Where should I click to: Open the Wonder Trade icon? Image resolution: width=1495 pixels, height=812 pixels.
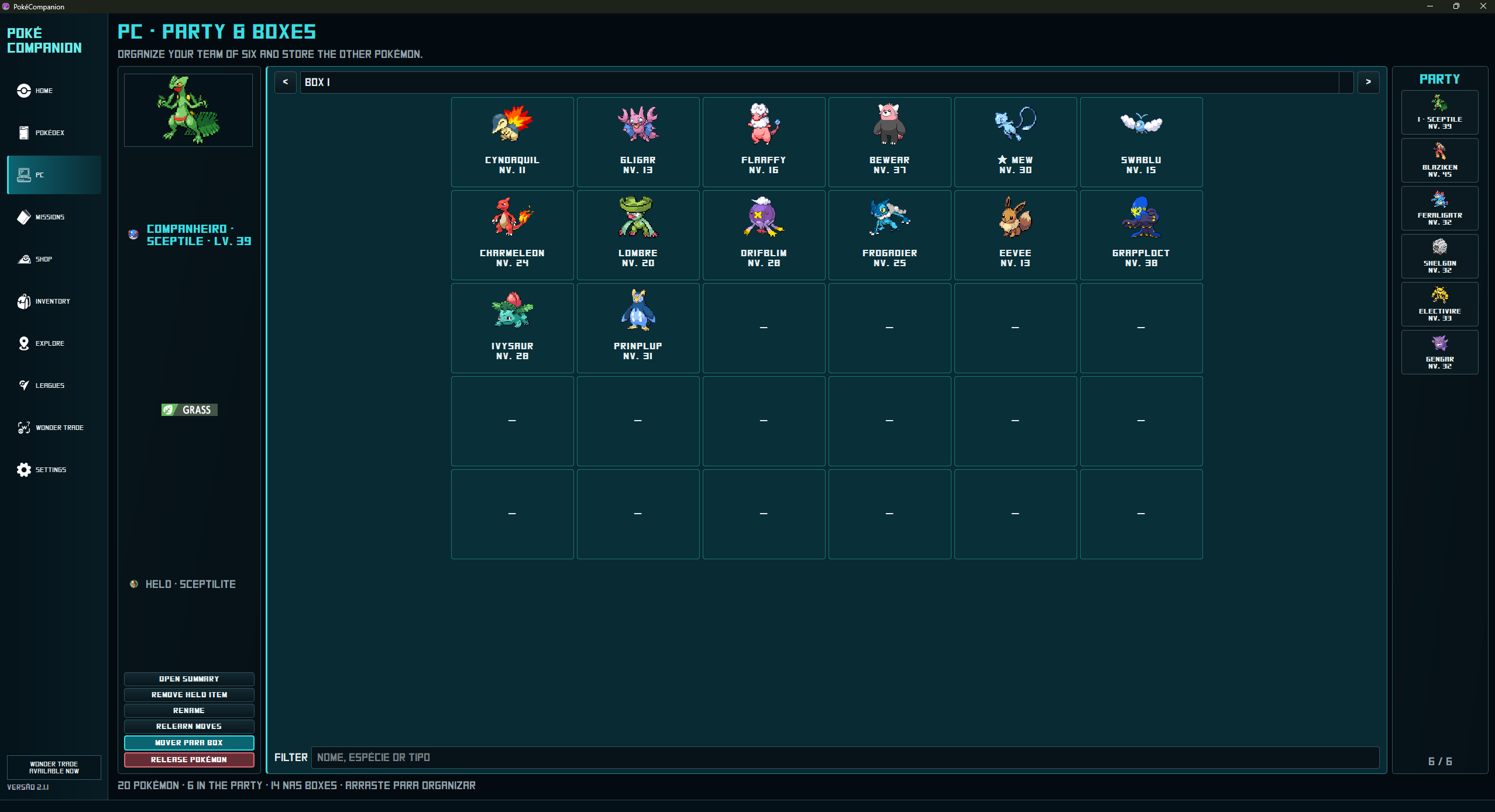click(23, 428)
